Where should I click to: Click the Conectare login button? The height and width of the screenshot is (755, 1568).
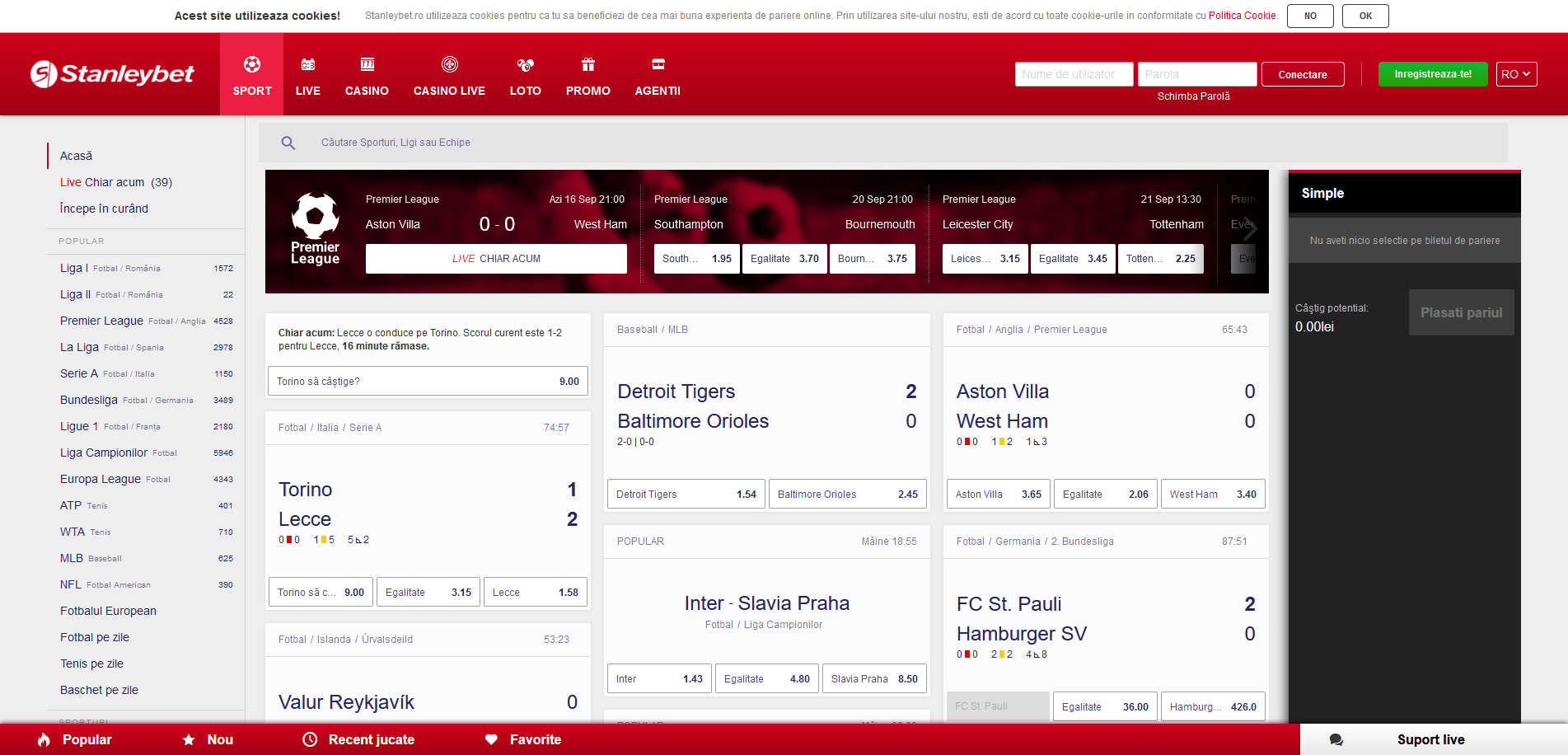1303,74
